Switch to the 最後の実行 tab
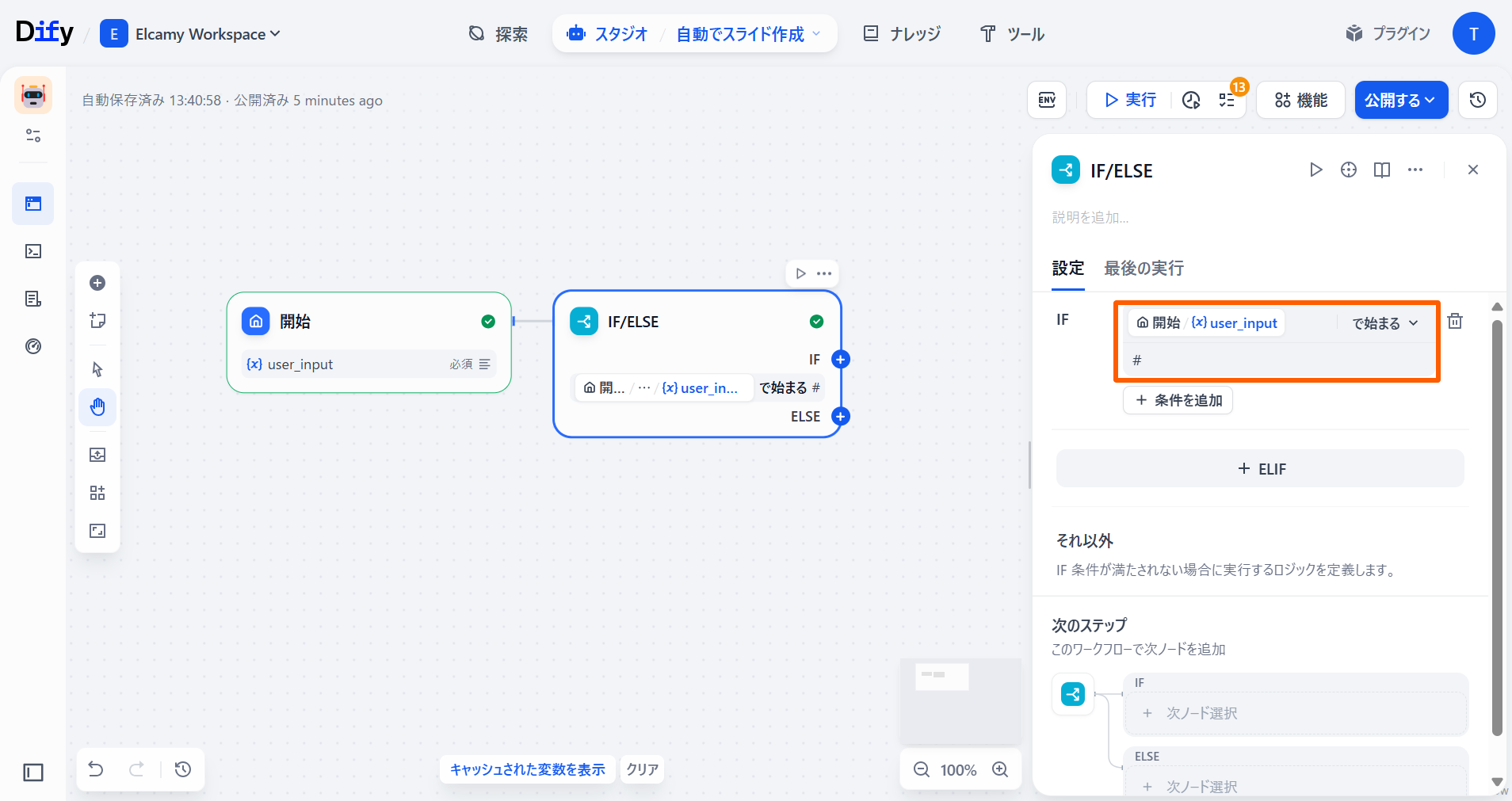Viewport: 1512px width, 801px height. coord(1144,269)
